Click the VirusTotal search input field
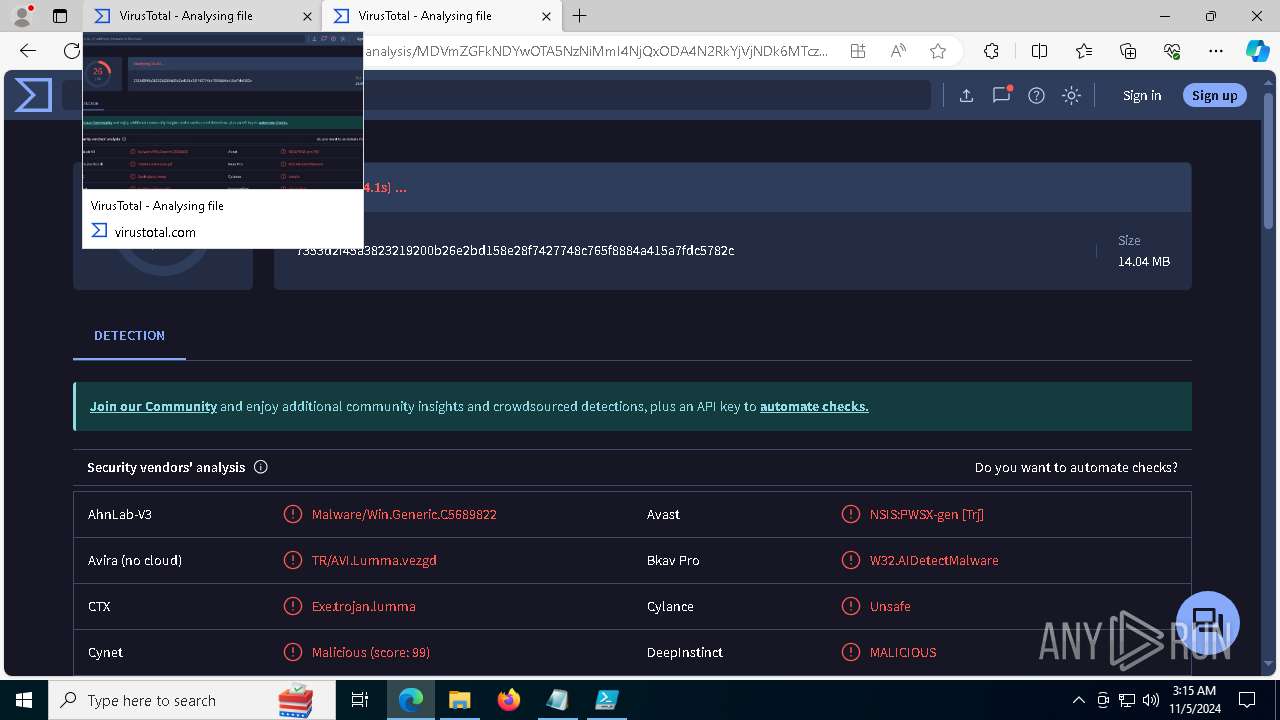Image resolution: width=1280 pixels, height=720 pixels. click(x=646, y=95)
